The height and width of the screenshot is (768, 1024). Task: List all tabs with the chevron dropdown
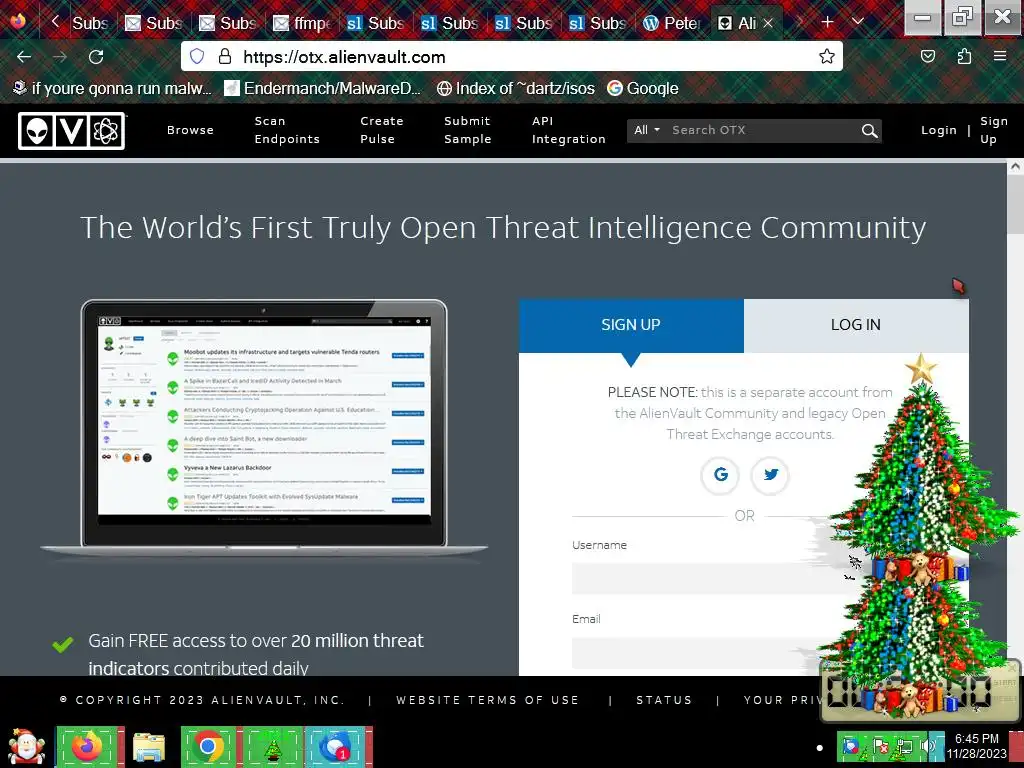pos(857,23)
